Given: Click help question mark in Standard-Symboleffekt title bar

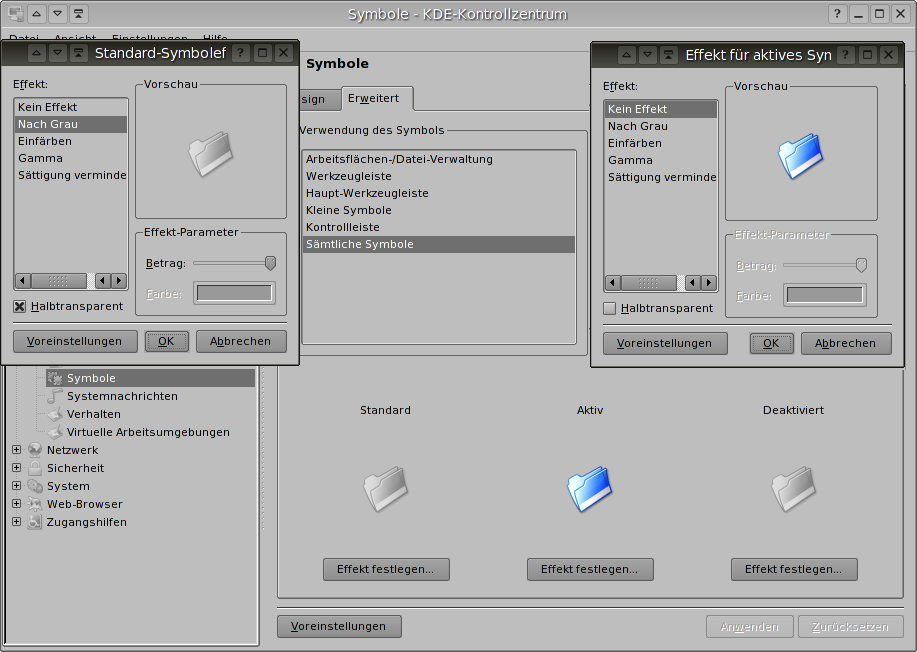Looking at the screenshot, I should tap(240, 53).
